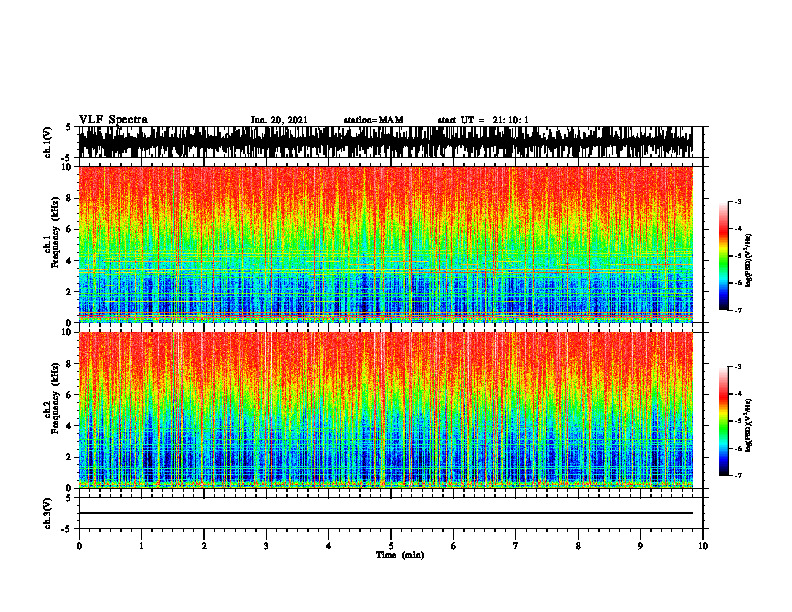792x612 pixels.
Task: Click inside the ch.2 spectrogram panel
Action: click(385, 410)
